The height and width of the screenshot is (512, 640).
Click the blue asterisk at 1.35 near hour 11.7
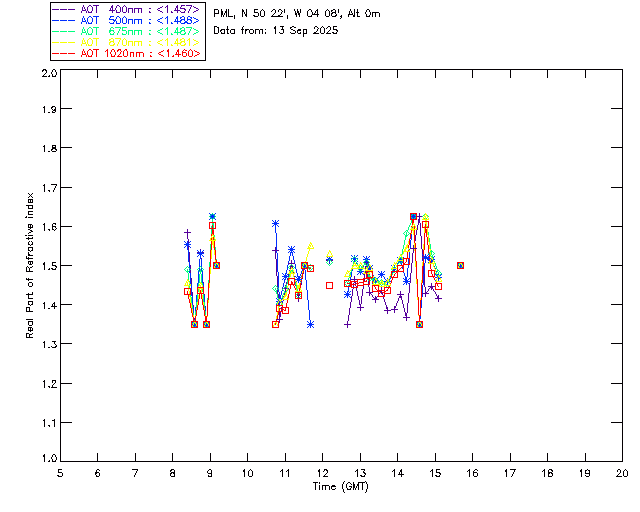click(x=311, y=325)
